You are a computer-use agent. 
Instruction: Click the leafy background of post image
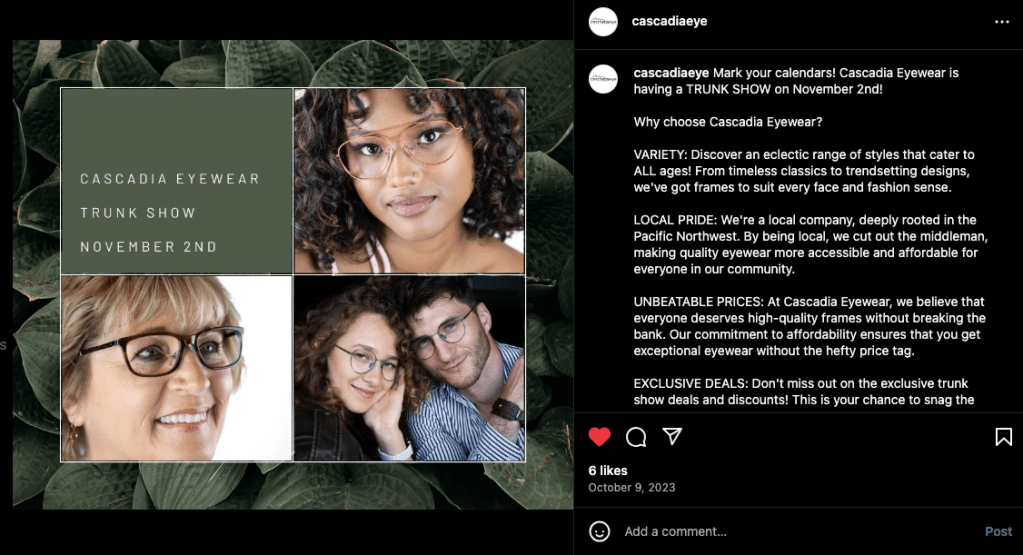tap(292, 486)
